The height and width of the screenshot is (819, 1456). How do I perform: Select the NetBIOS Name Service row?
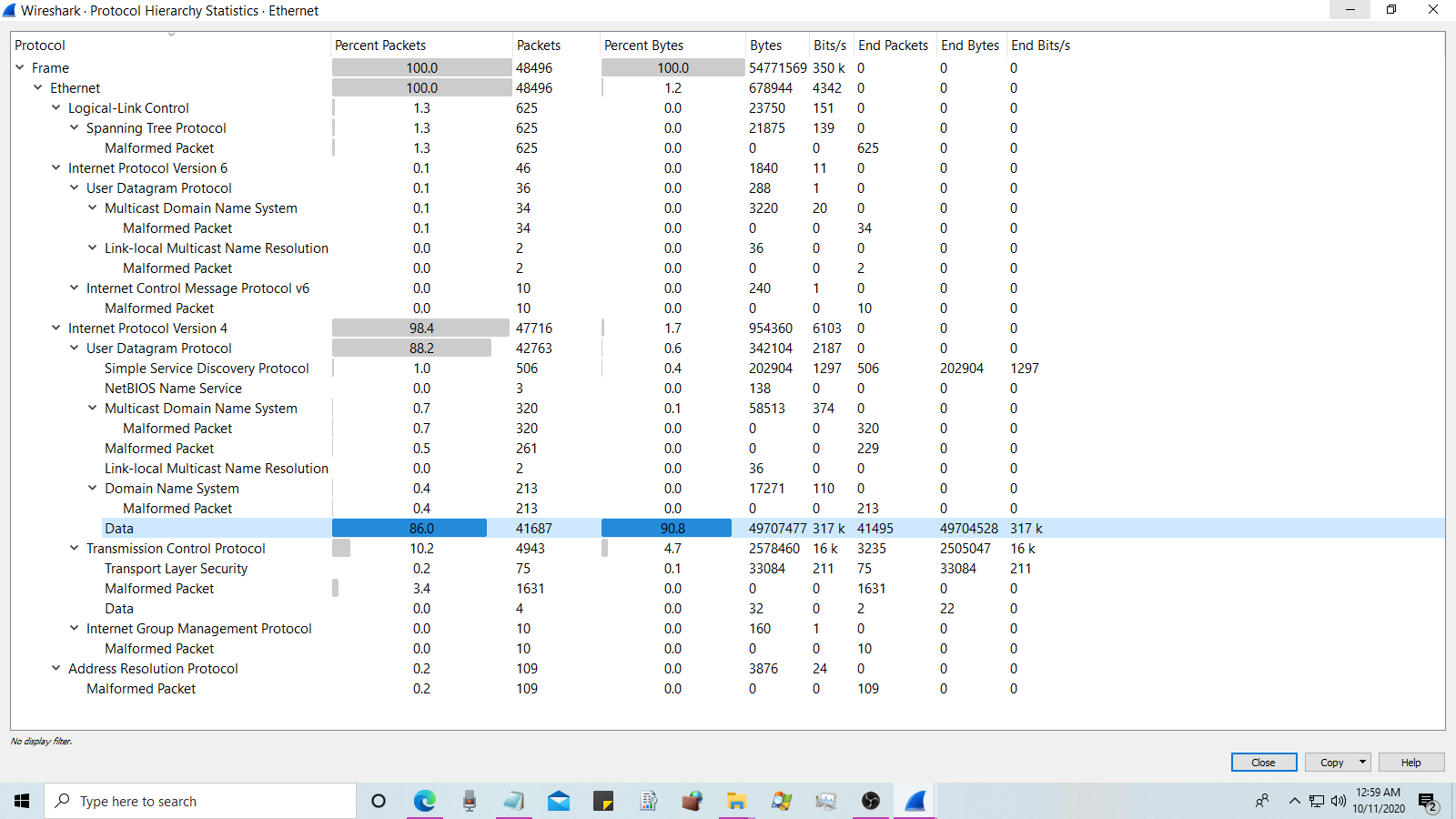(x=728, y=388)
